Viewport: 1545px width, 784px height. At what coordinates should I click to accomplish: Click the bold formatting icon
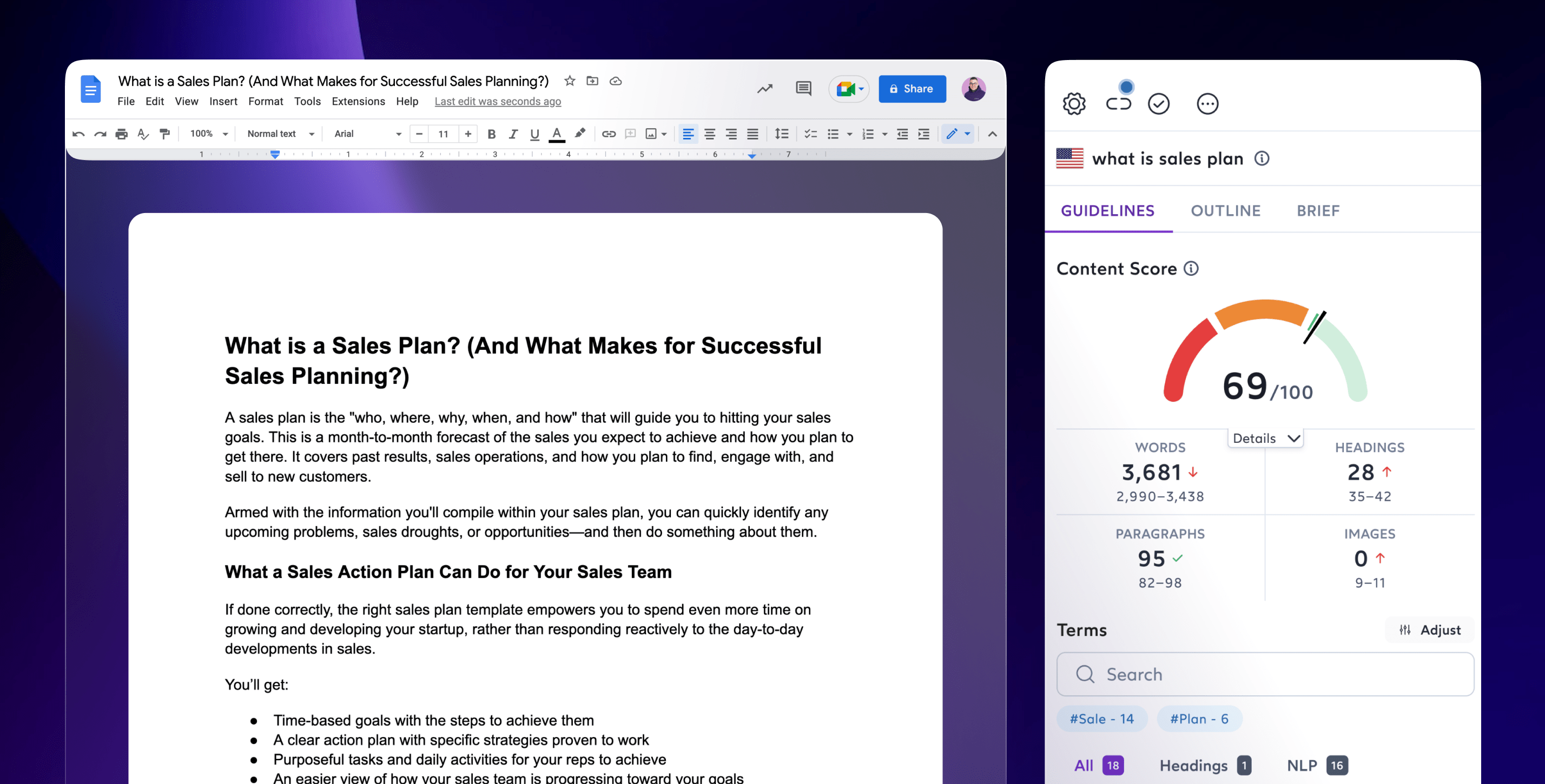tap(491, 133)
